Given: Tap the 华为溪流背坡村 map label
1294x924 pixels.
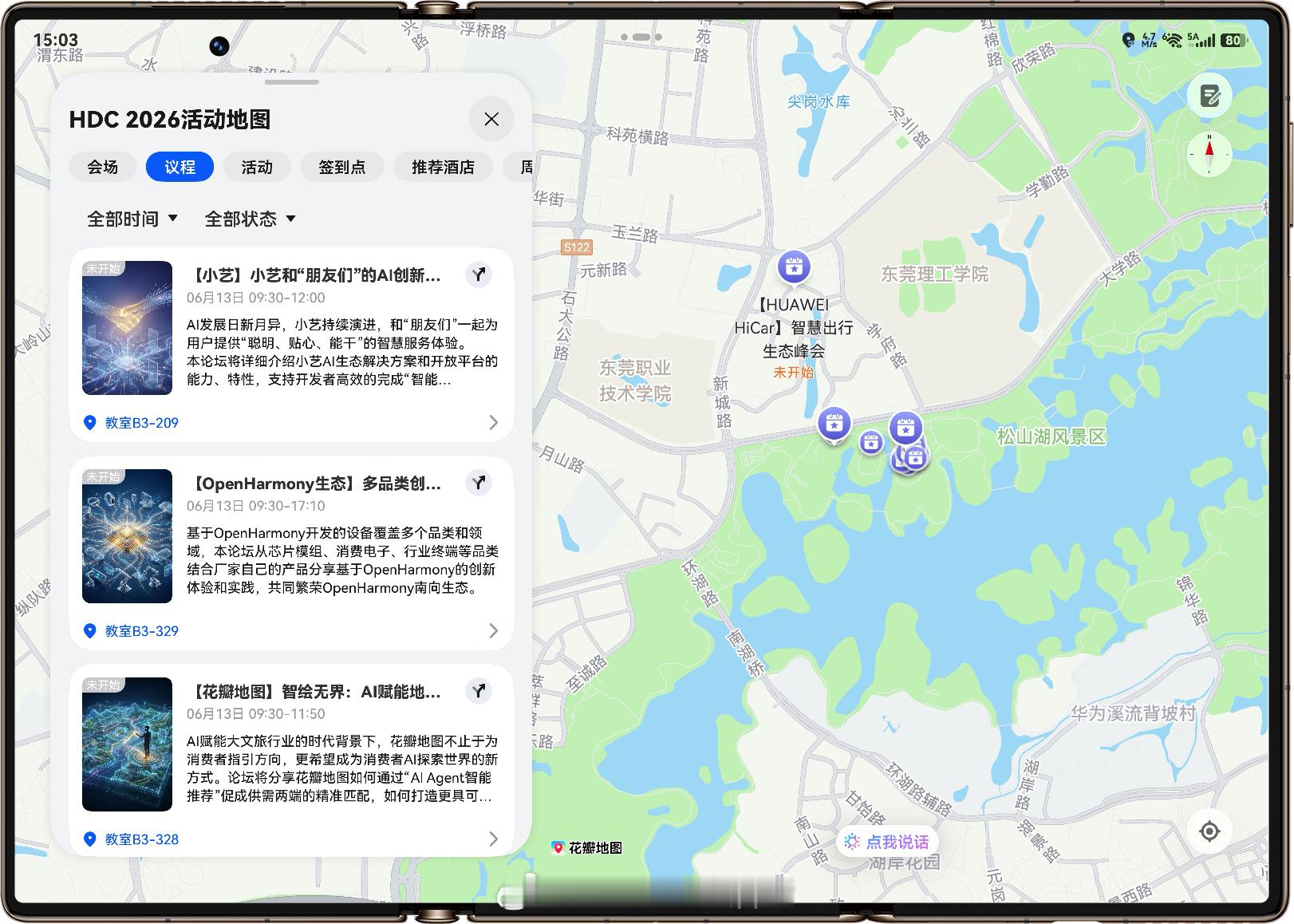Looking at the screenshot, I should point(1133,713).
